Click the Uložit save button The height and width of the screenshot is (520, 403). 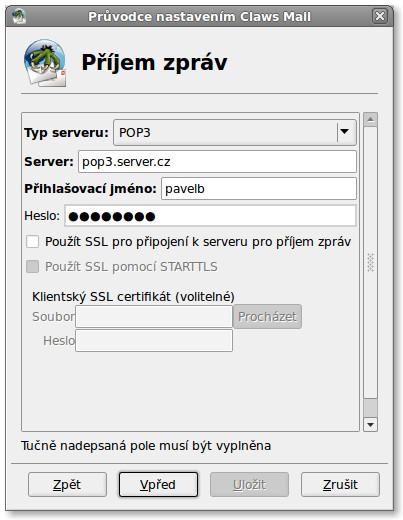249,484
